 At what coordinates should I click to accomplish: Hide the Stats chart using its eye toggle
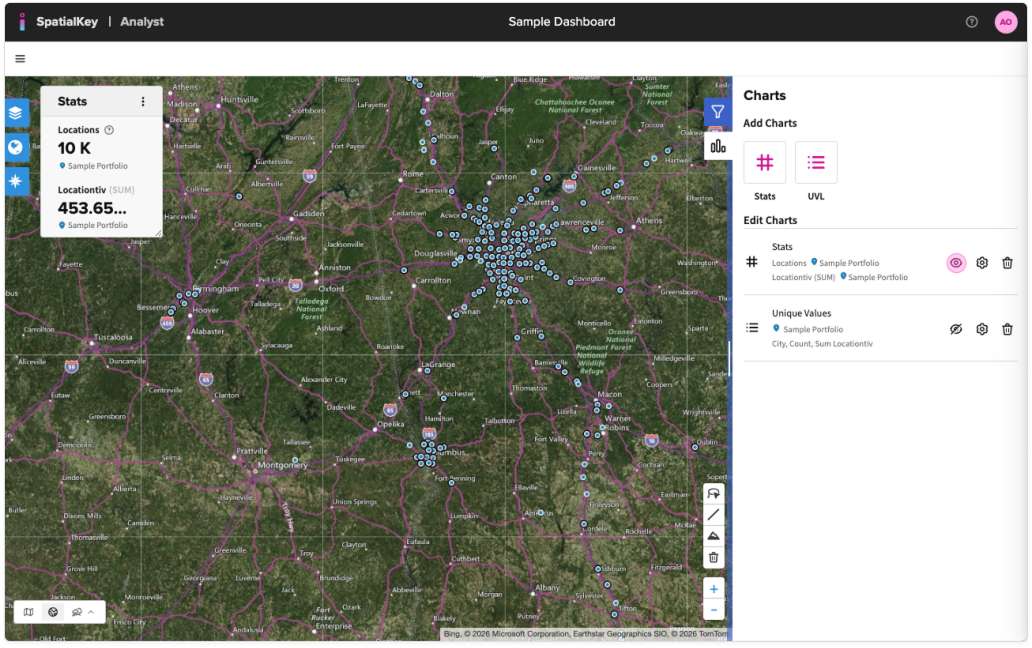click(x=956, y=262)
